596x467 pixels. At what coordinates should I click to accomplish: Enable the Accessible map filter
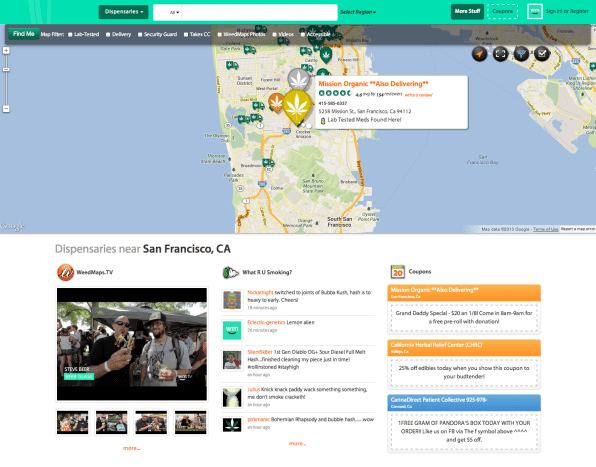pos(303,35)
